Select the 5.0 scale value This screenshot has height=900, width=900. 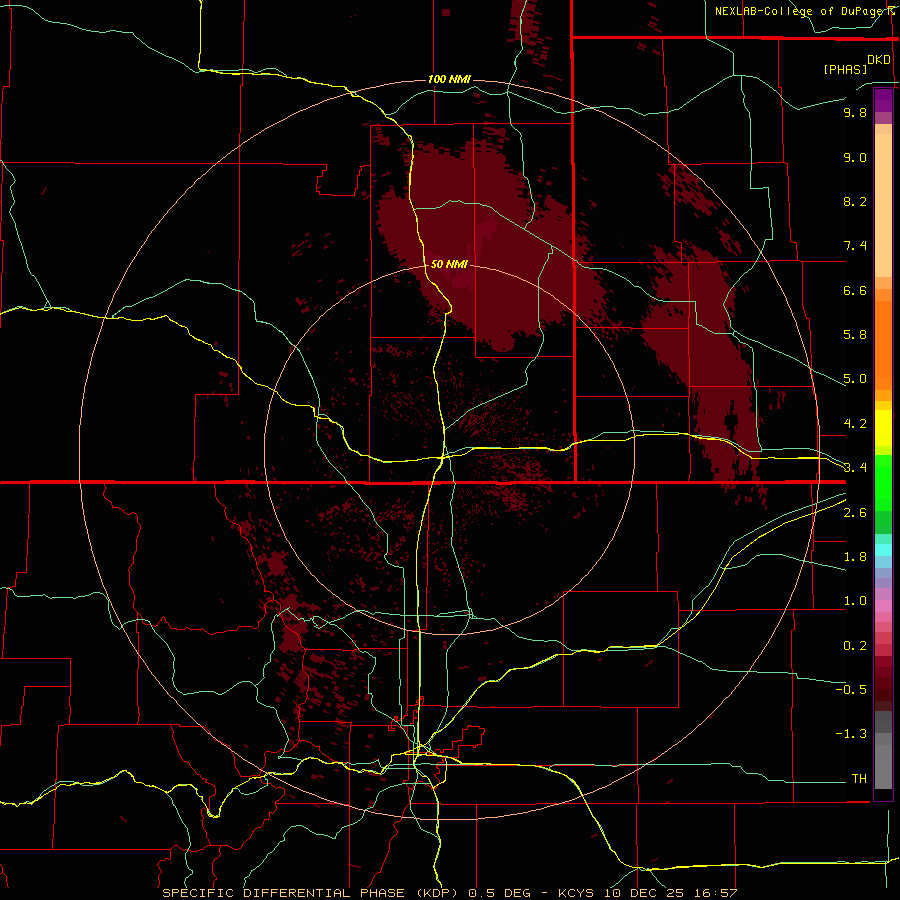pos(855,379)
